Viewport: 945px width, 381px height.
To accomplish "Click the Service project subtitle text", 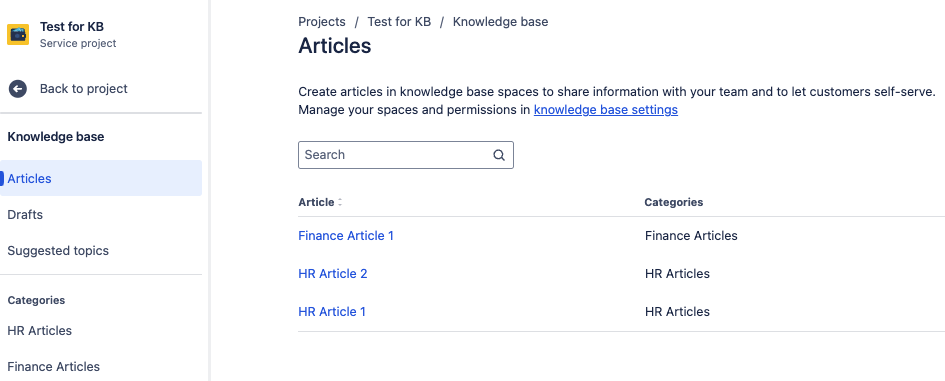I will [78, 43].
